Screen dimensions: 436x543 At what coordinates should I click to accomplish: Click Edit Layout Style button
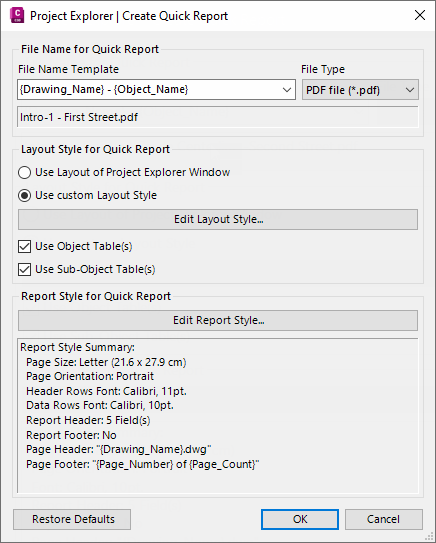click(x=218, y=219)
